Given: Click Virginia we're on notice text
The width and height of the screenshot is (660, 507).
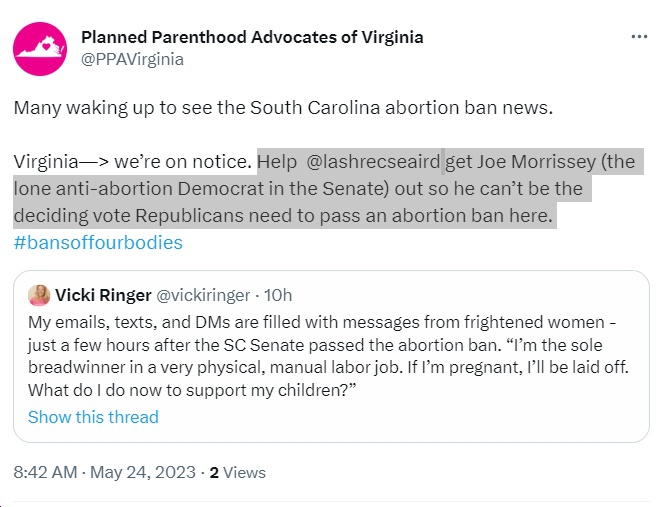Looking at the screenshot, I should pyautogui.click(x=133, y=162).
